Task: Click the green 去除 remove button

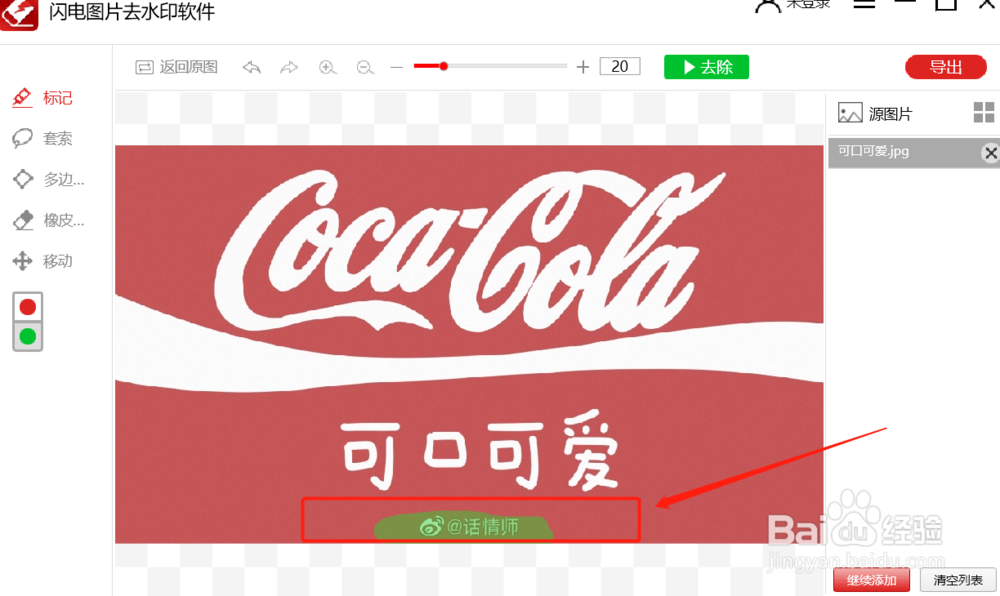Action: point(706,67)
